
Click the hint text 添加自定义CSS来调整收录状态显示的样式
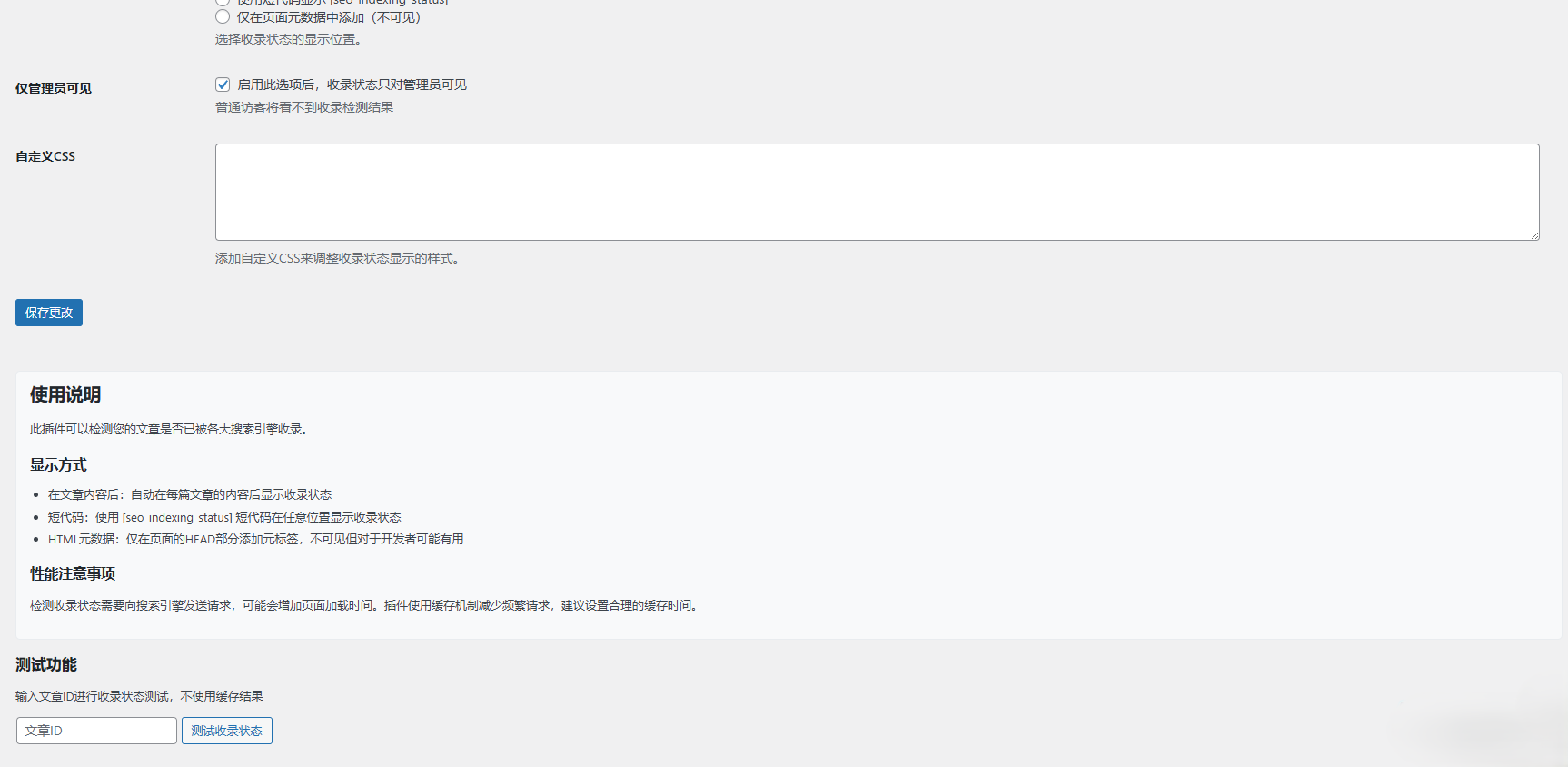[x=337, y=258]
